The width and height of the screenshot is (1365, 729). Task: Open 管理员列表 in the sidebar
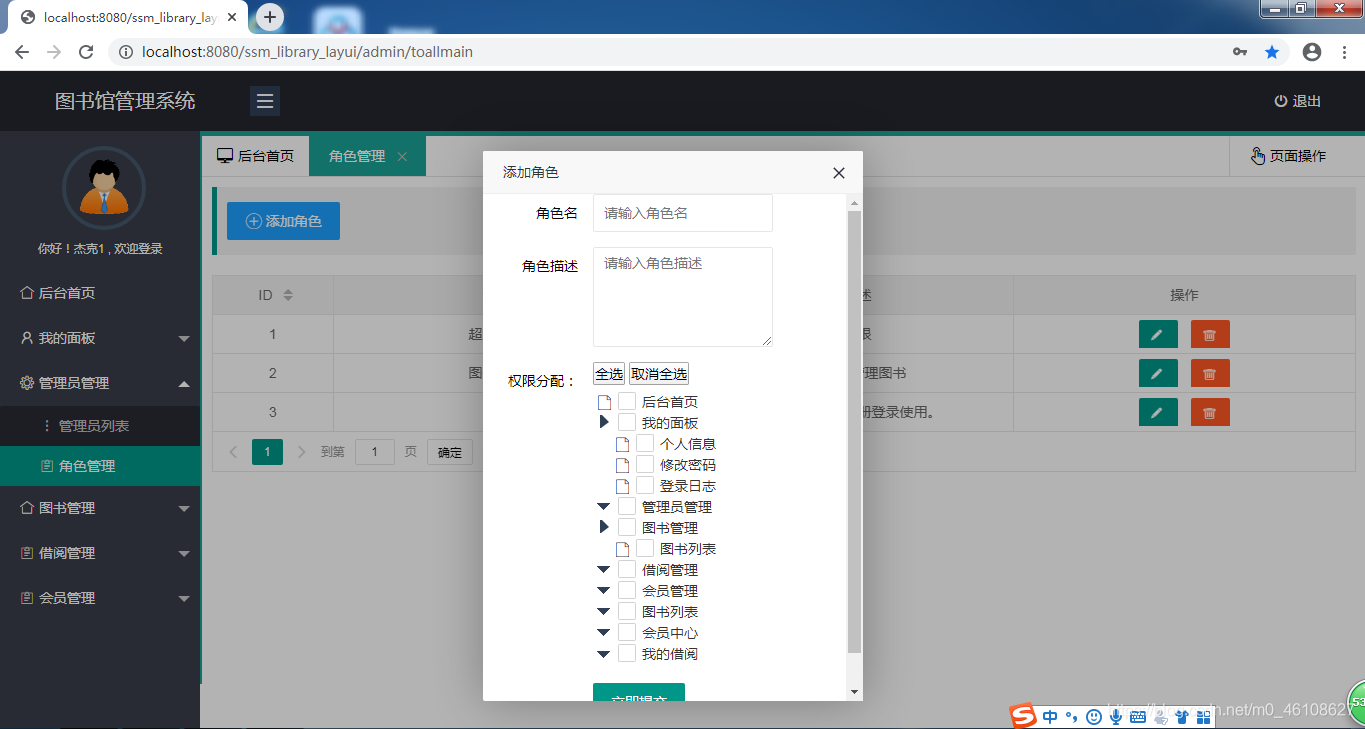(100, 426)
